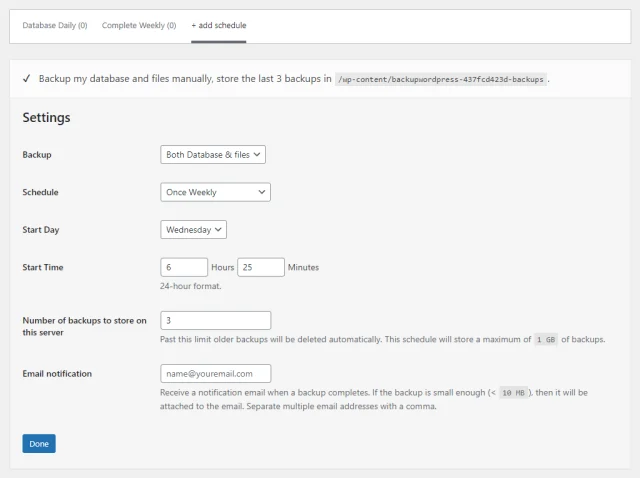Click the number of backups field
Screen dimensions: 640x478
click(x=215, y=321)
